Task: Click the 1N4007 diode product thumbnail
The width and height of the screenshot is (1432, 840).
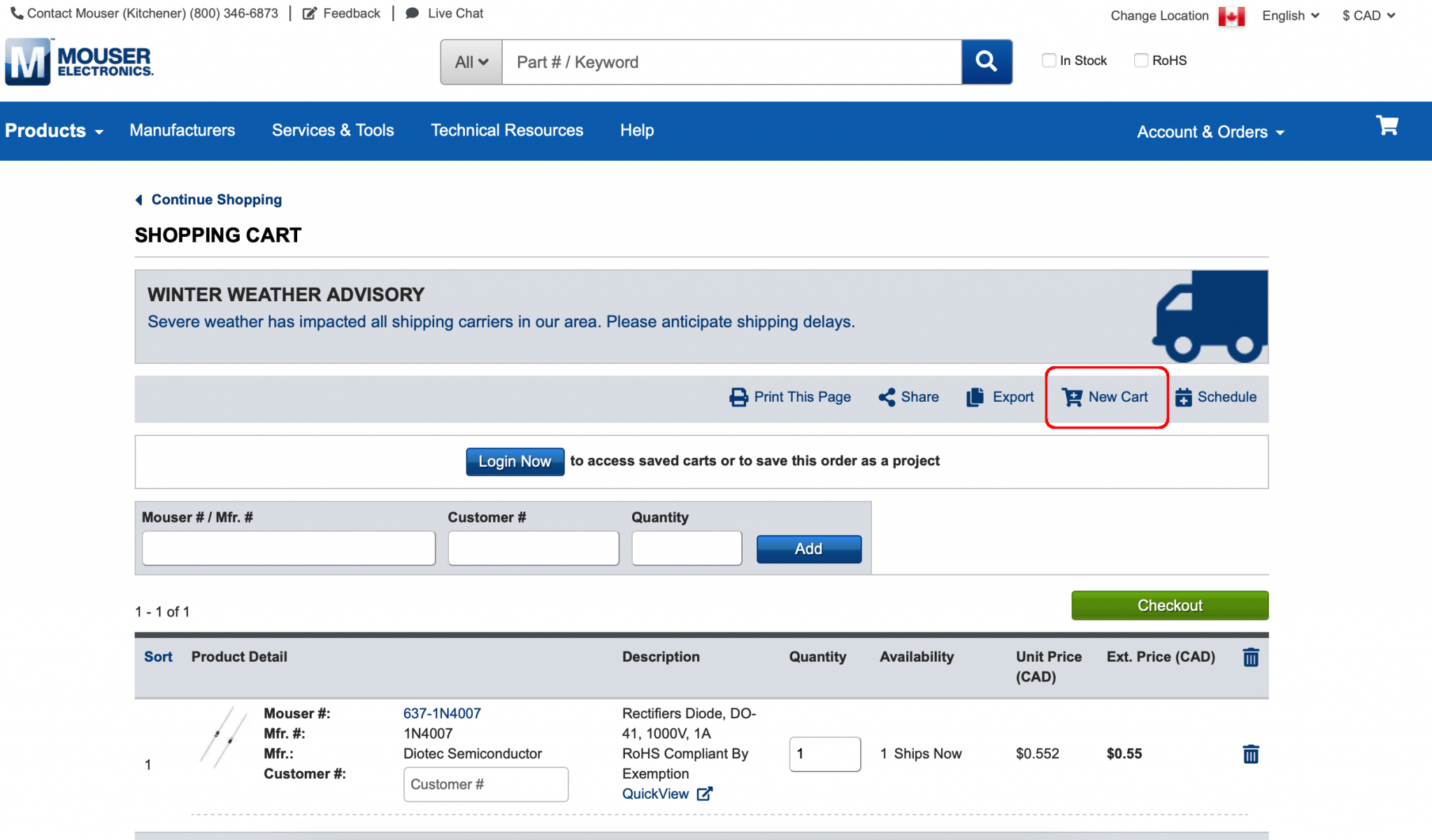Action: pos(224,737)
